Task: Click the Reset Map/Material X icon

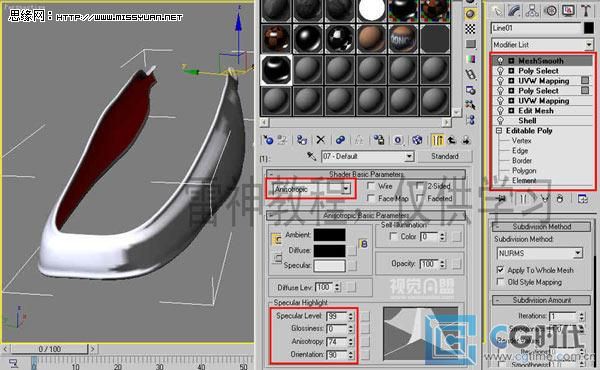Action: click(x=321, y=140)
